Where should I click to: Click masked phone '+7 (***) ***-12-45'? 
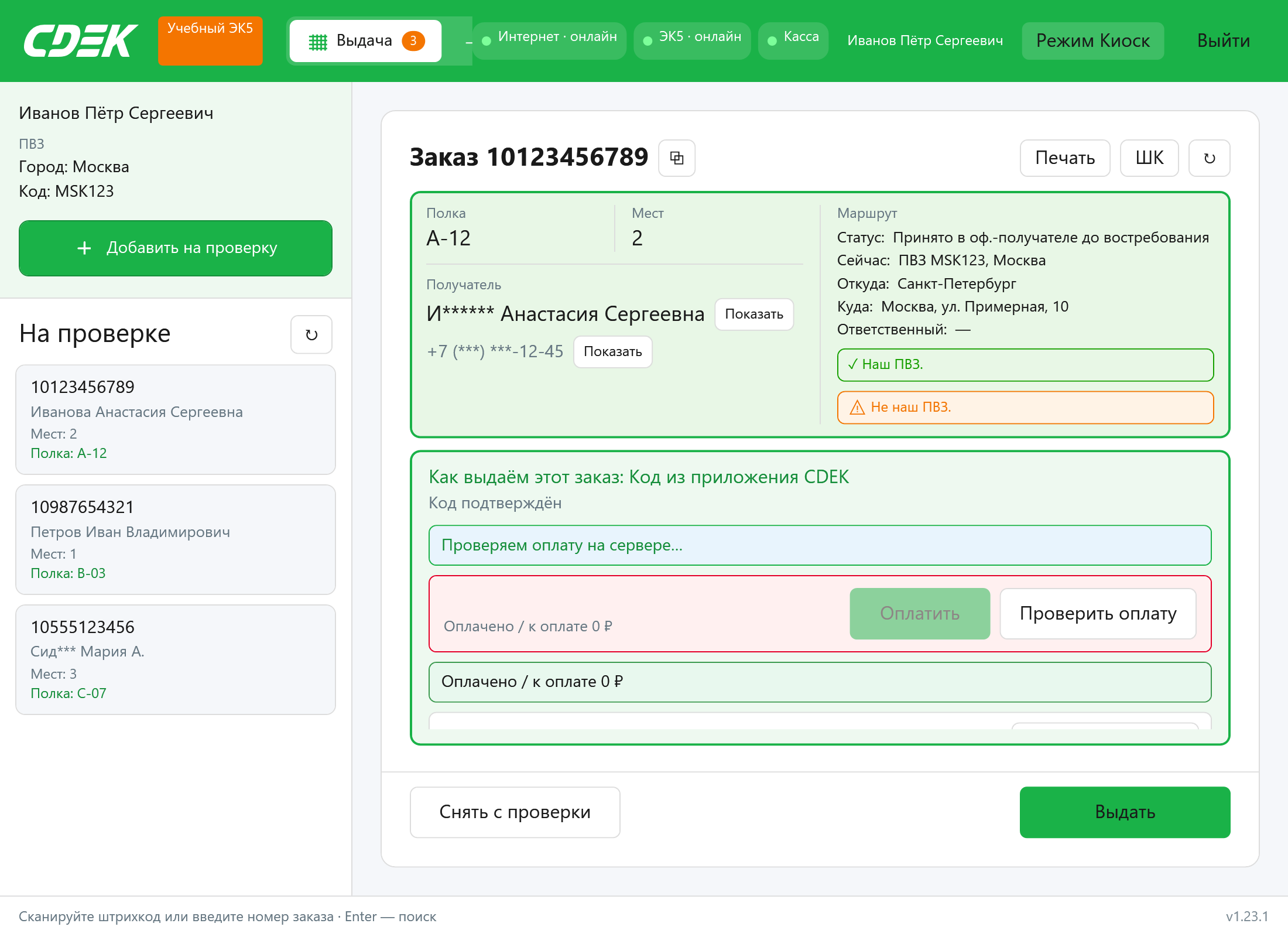(x=495, y=351)
